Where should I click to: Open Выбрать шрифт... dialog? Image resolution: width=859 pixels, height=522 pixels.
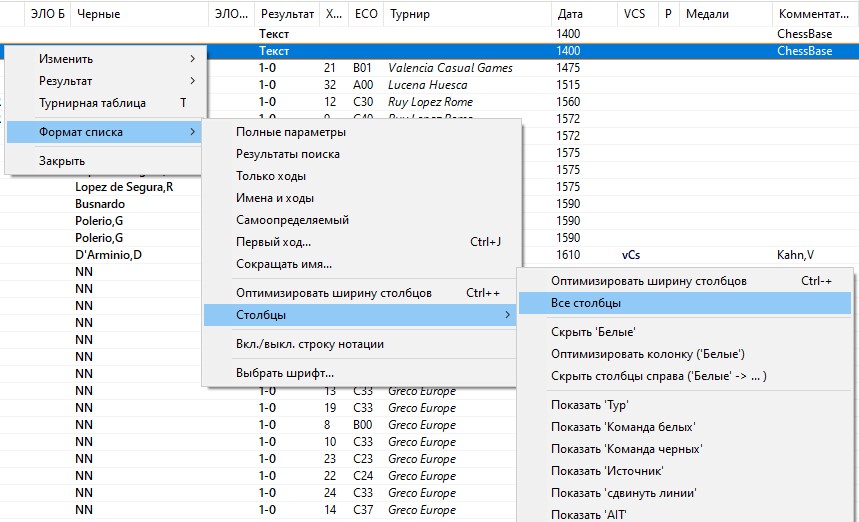(360, 373)
